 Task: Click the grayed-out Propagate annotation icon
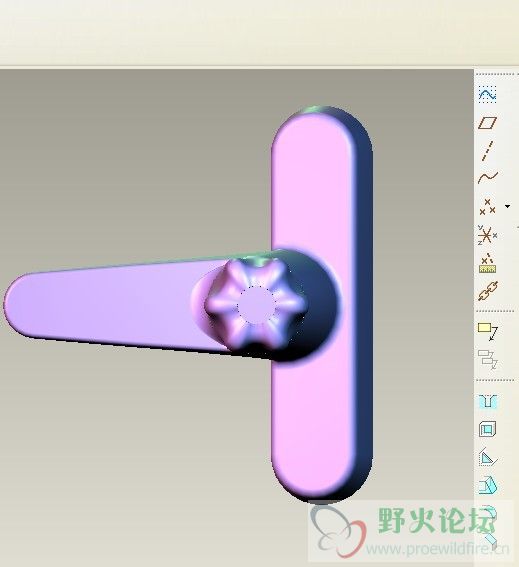[488, 359]
